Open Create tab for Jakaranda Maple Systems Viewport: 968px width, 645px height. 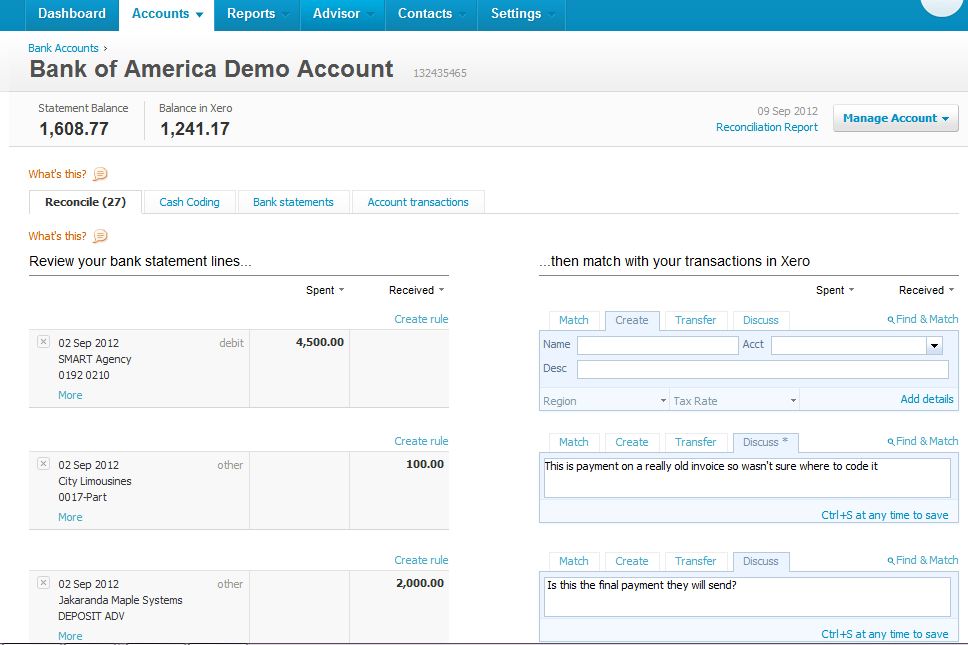pyautogui.click(x=632, y=561)
